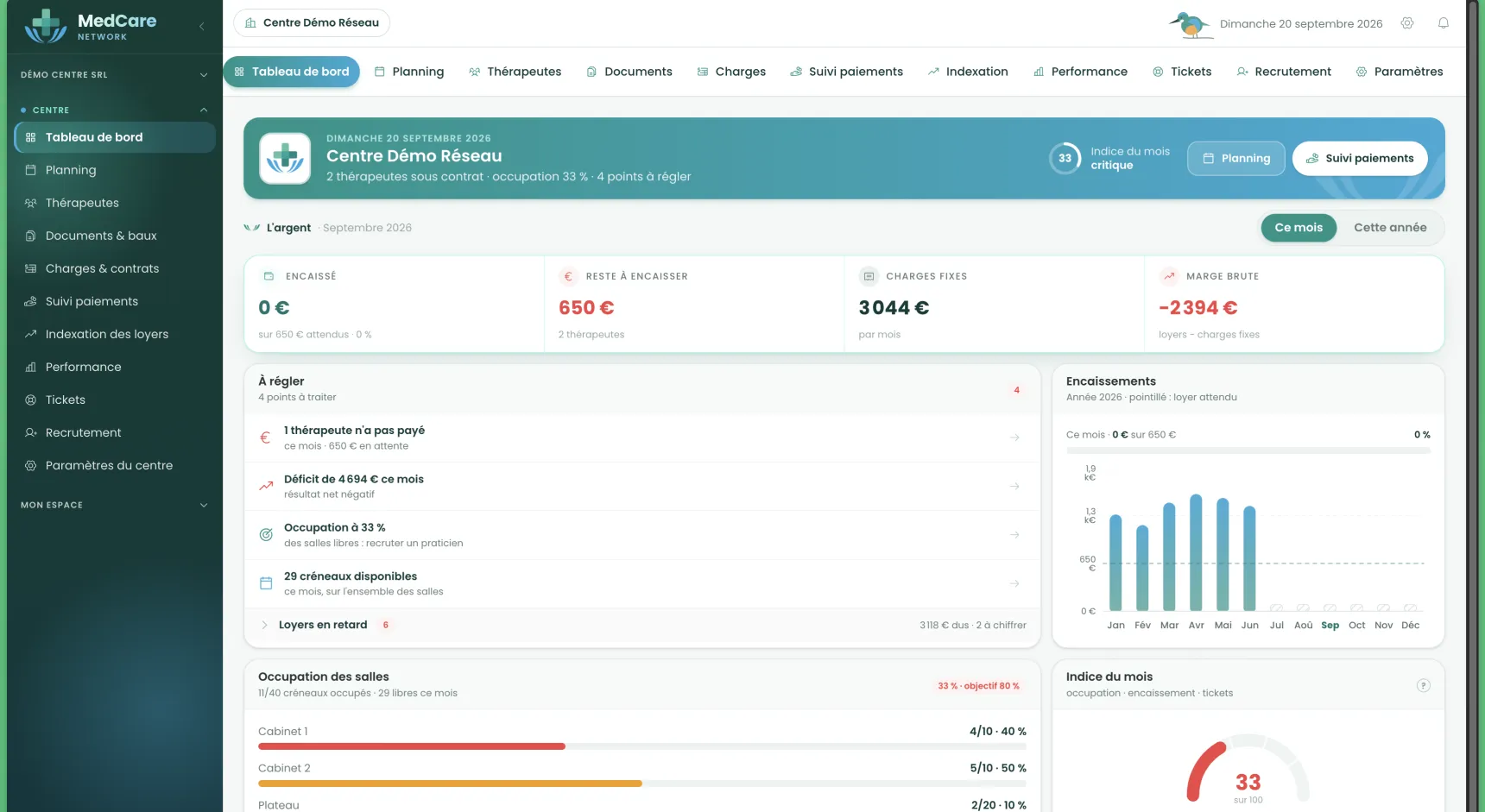Click the Cabinet 2 occupancy bar
This screenshot has height=812, width=1485.
click(x=642, y=784)
